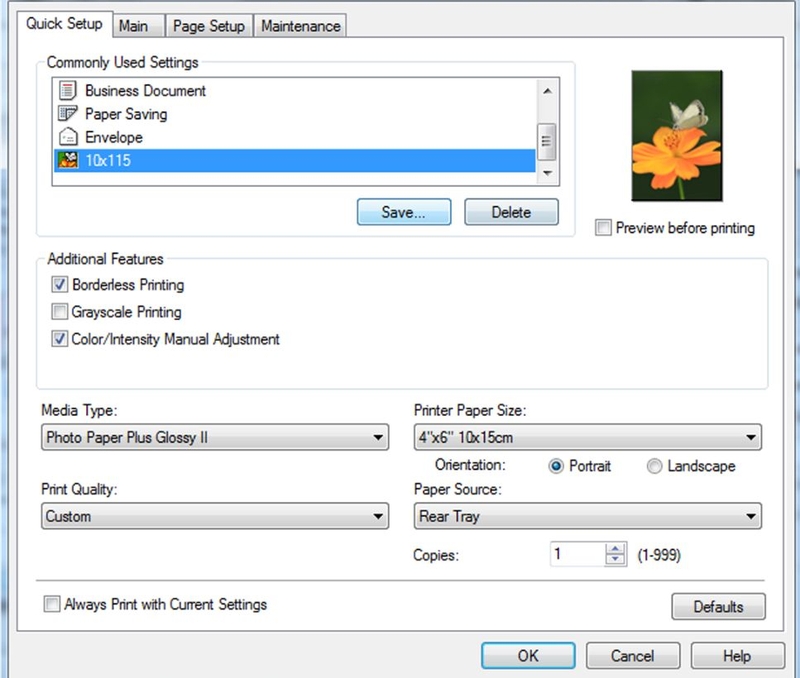The width and height of the screenshot is (800, 678).
Task: Click the flower print preview thumbnail
Action: [677, 136]
